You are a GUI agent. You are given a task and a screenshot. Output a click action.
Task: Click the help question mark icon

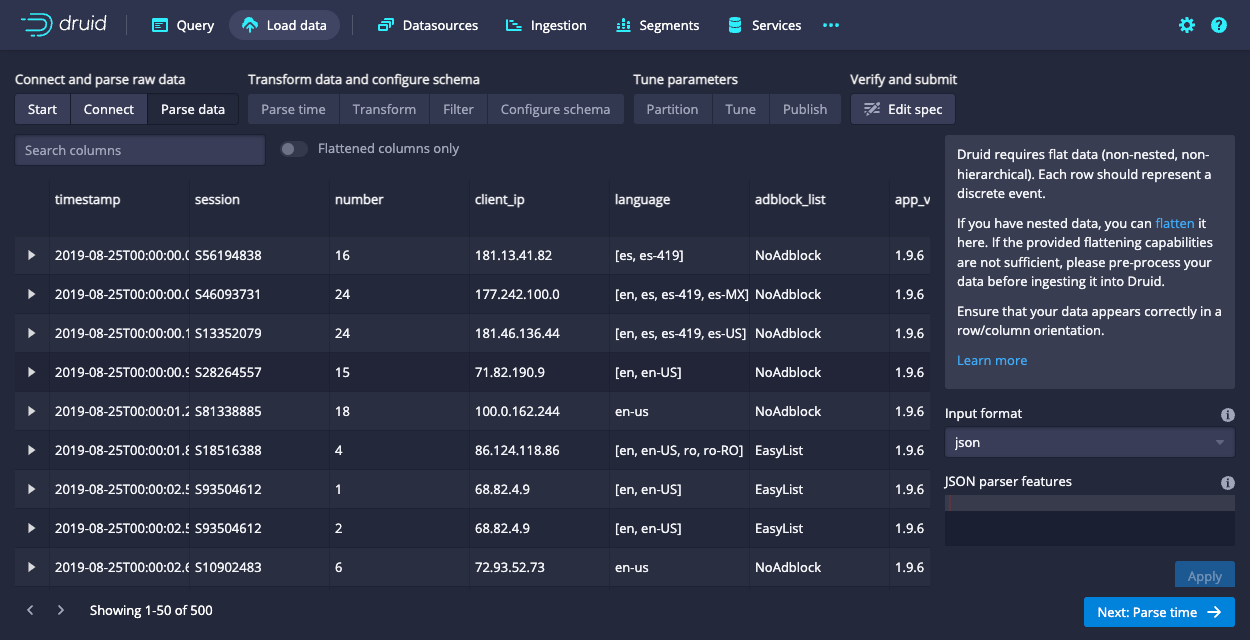pyautogui.click(x=1218, y=25)
